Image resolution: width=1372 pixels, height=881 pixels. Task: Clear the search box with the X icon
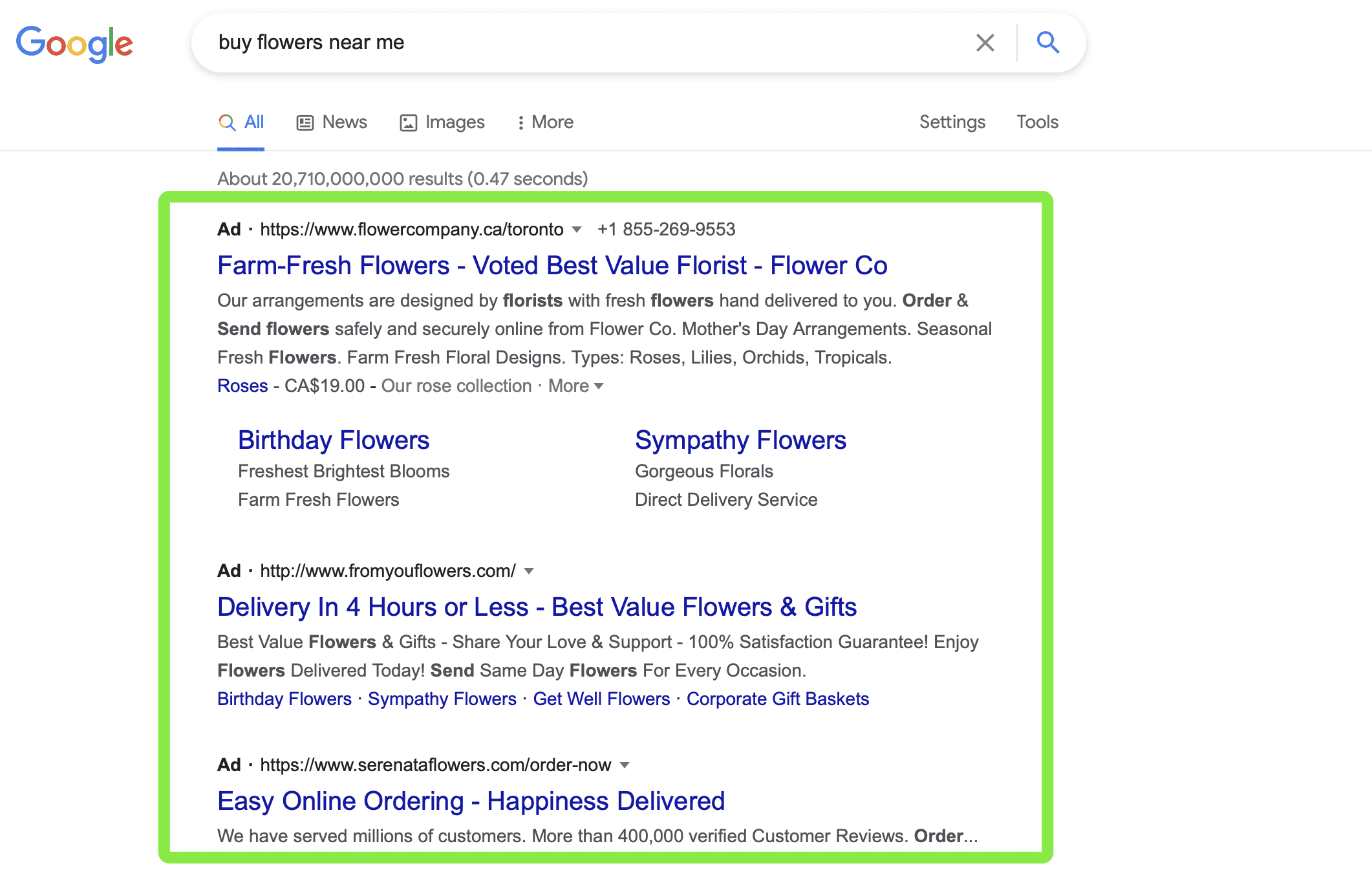pyautogui.click(x=985, y=43)
